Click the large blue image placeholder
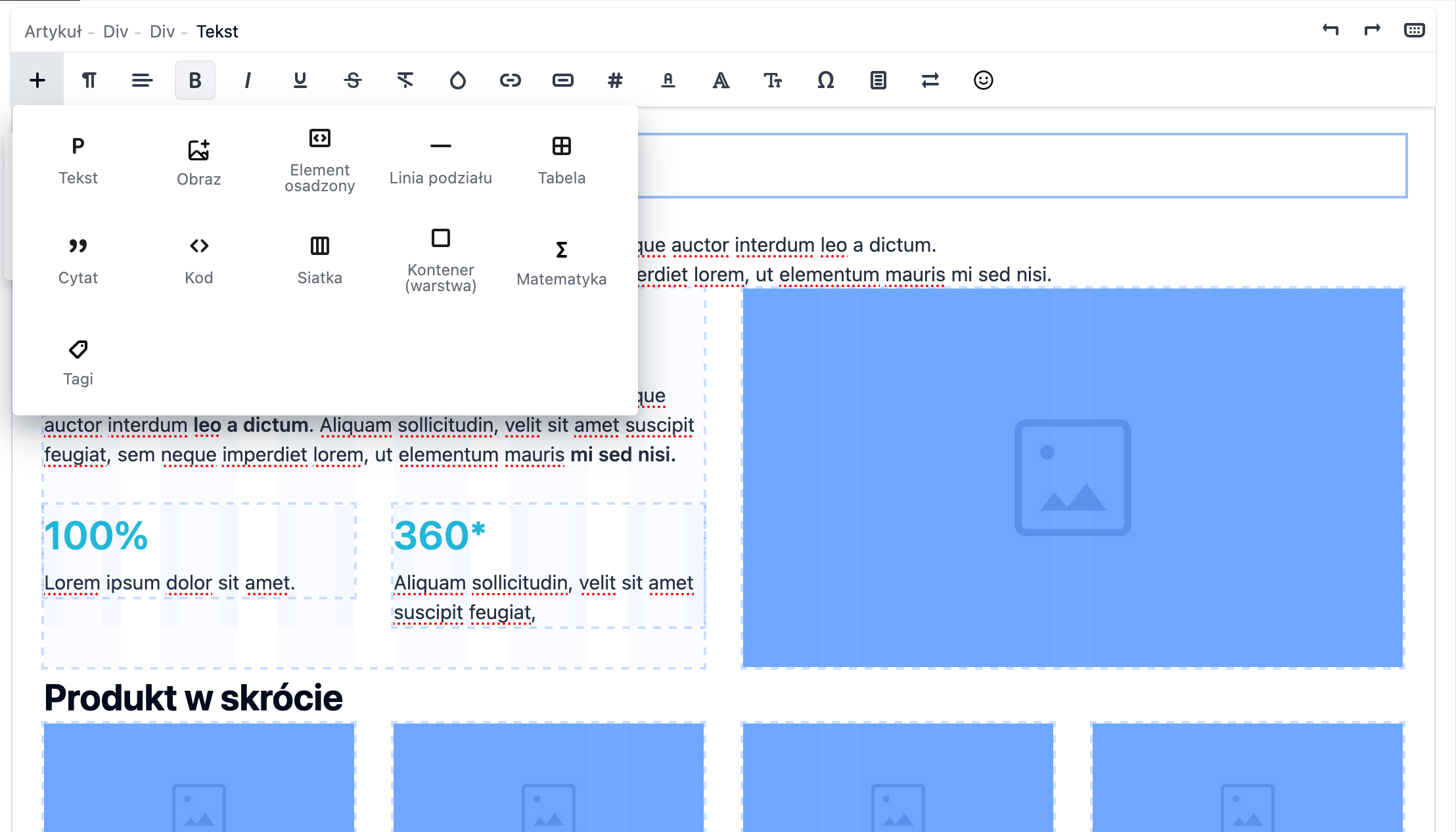The width and height of the screenshot is (1456, 832). pyautogui.click(x=1072, y=478)
